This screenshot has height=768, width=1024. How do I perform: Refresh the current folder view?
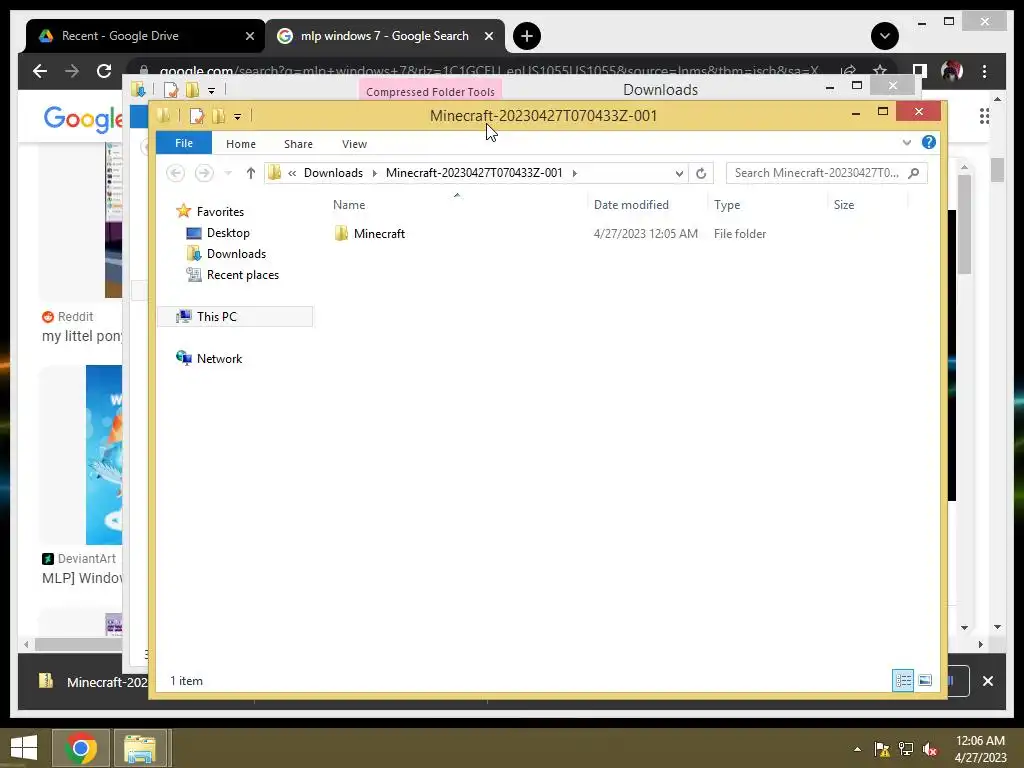point(701,173)
